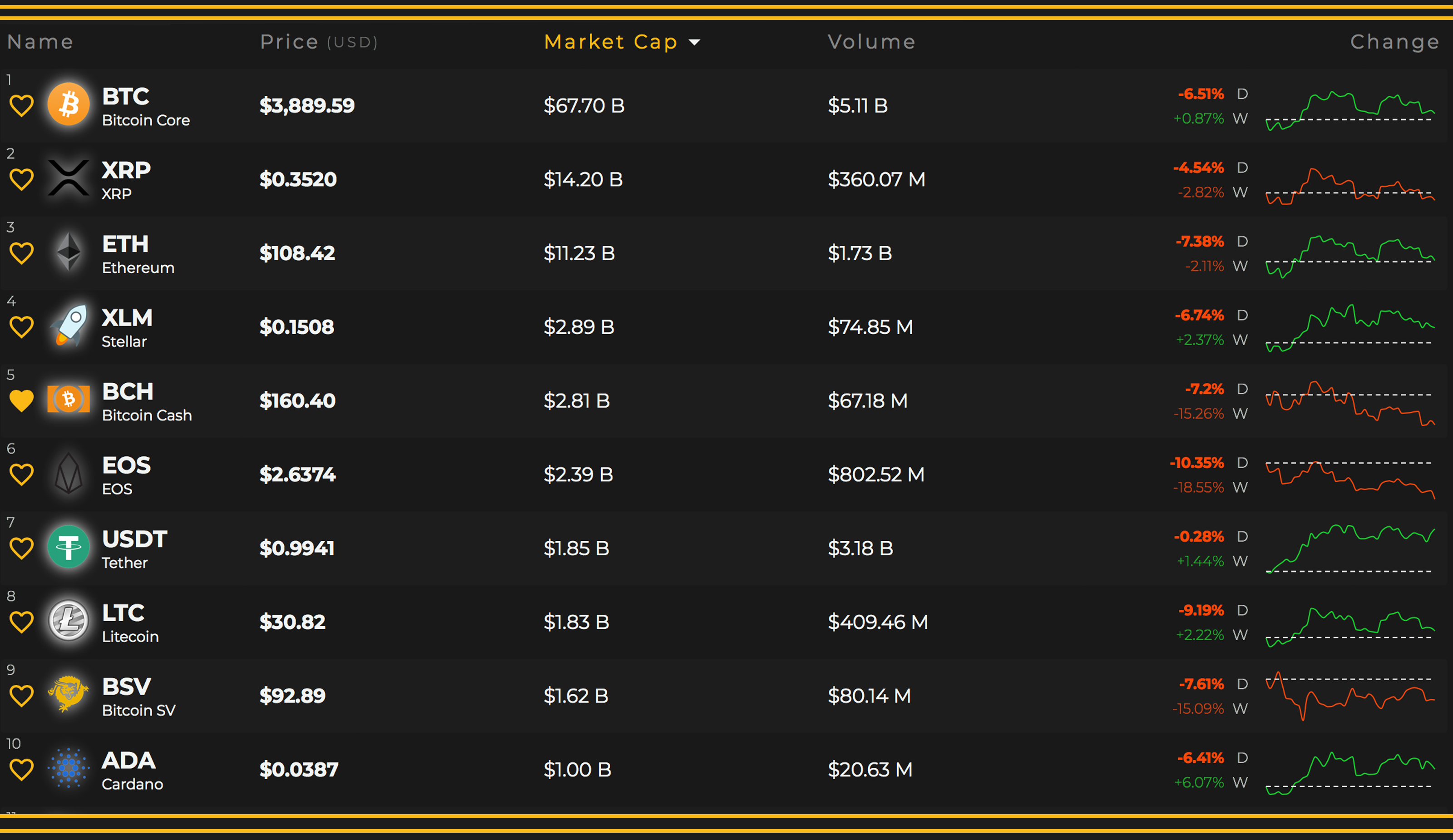Screen dimensions: 1453x840
Task: Unfavorite BCH with the filled heart
Action: pyautogui.click(x=22, y=400)
